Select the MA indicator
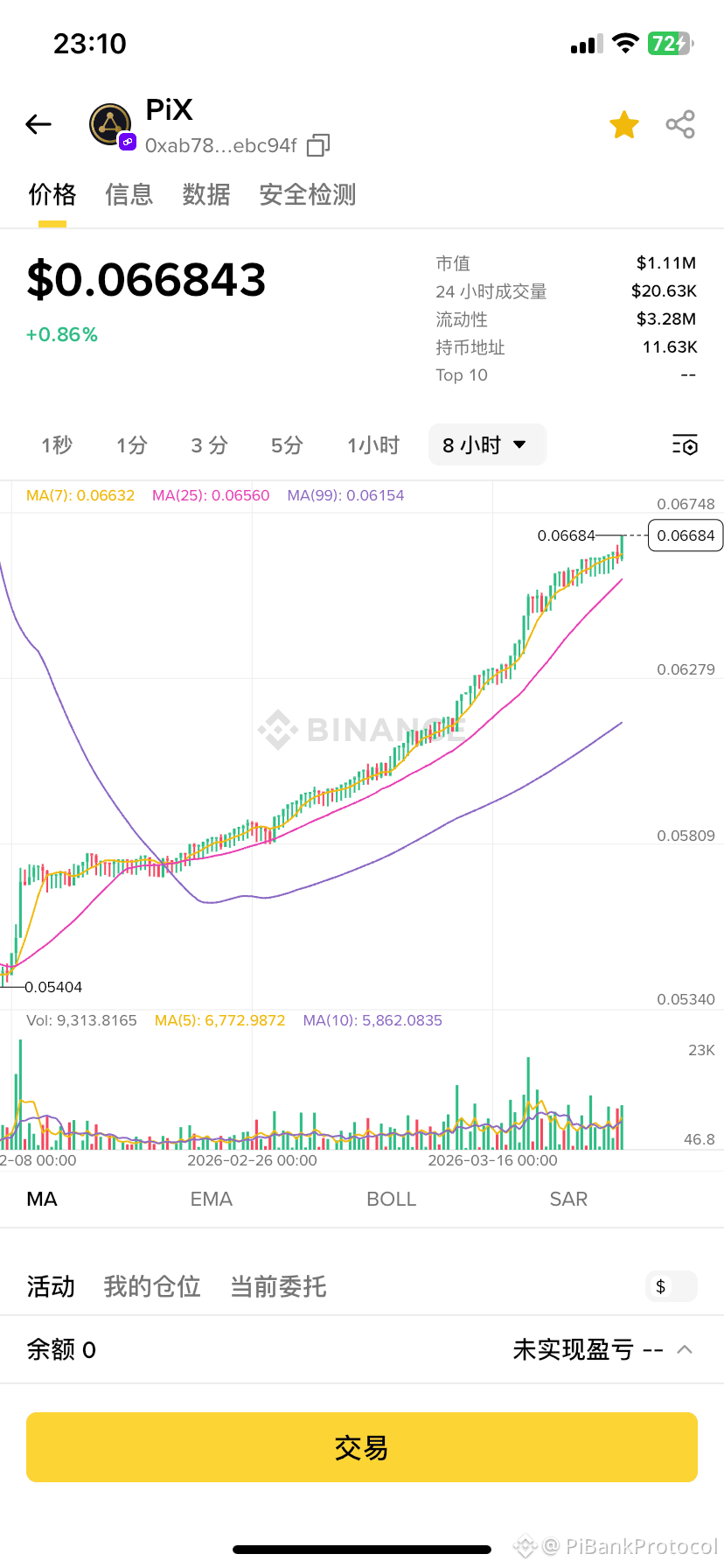Image resolution: width=724 pixels, height=1568 pixels. tap(42, 1199)
